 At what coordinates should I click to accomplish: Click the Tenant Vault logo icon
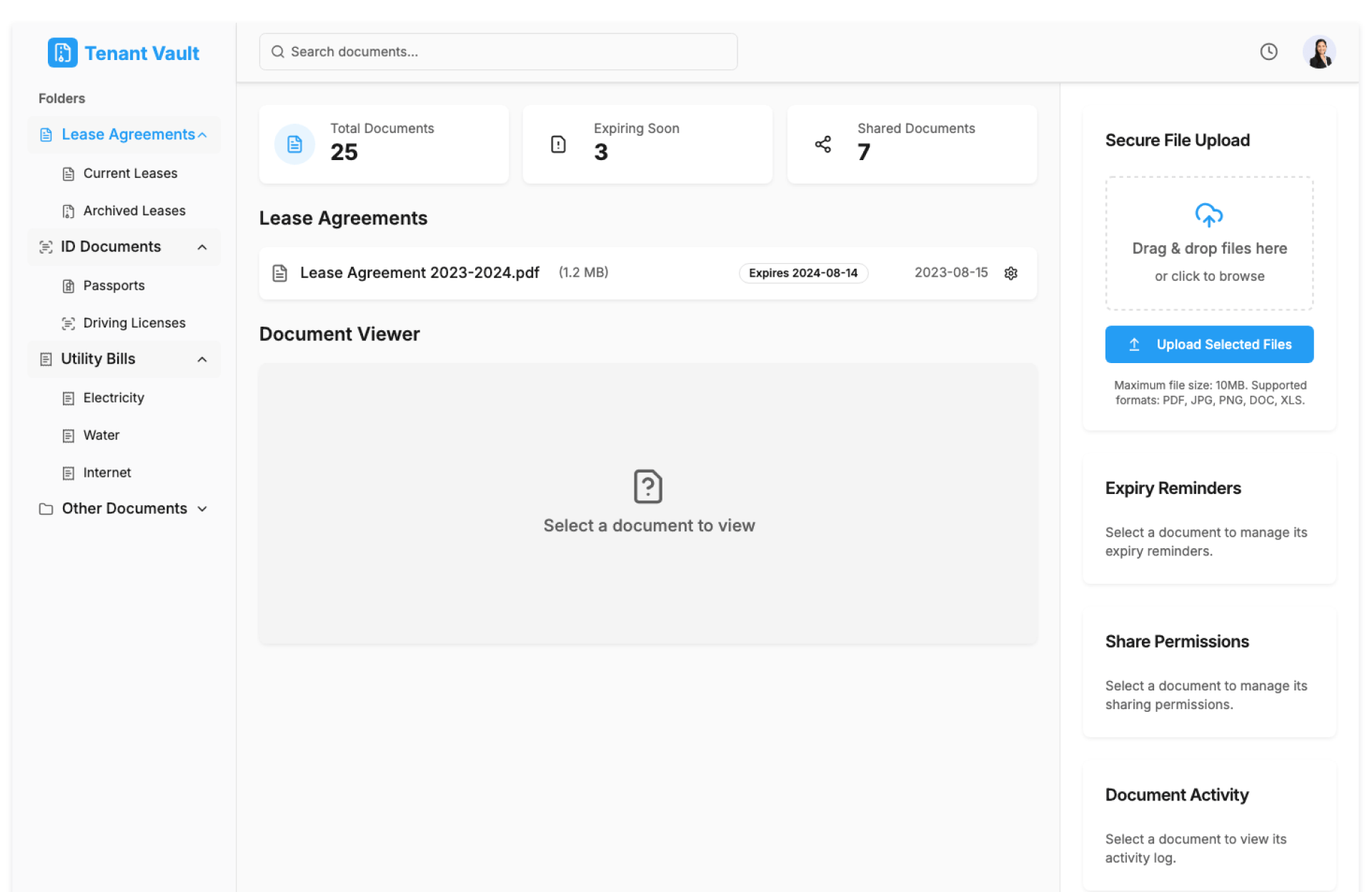(63, 53)
